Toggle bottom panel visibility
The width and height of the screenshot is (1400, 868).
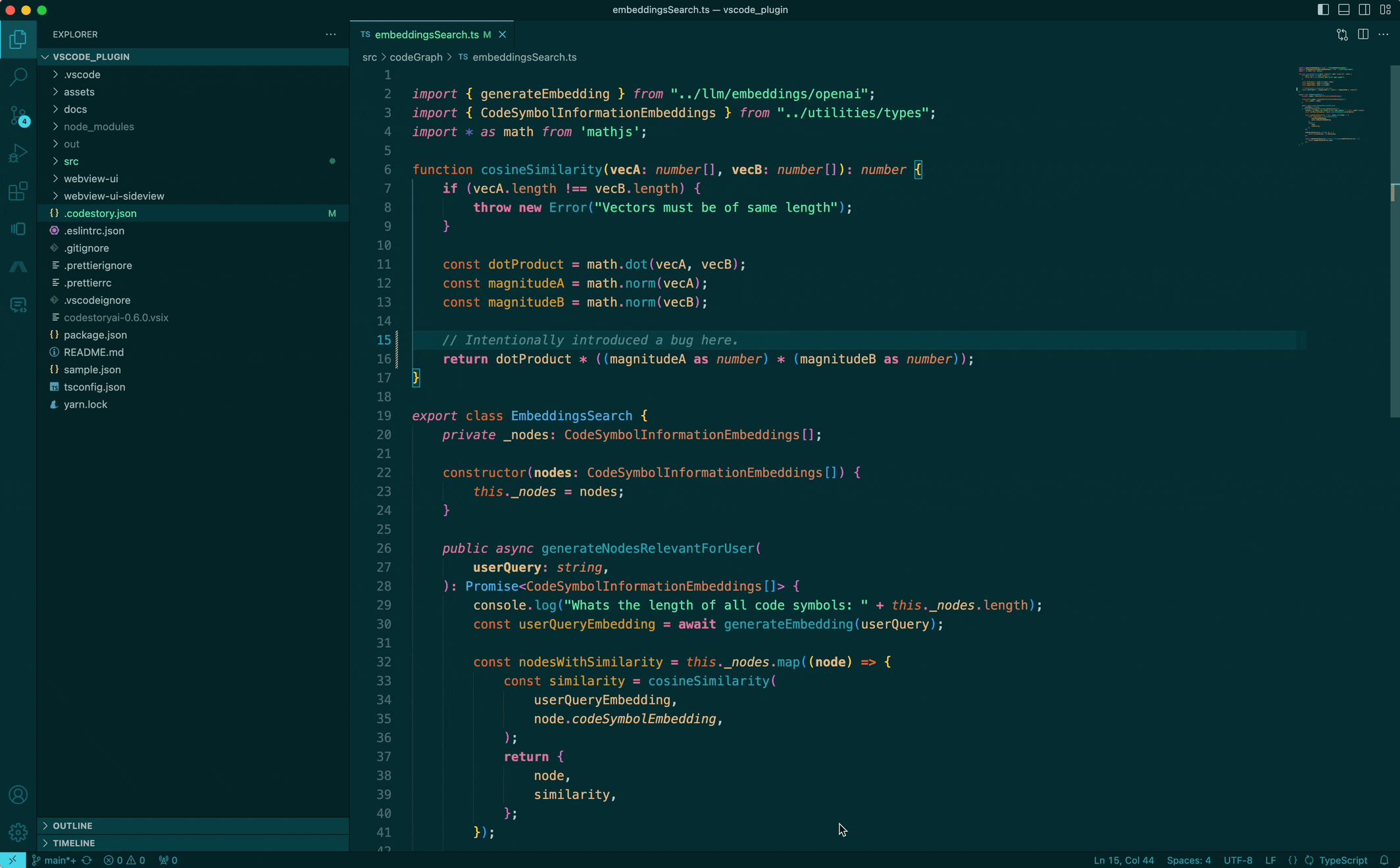pos(1344,10)
